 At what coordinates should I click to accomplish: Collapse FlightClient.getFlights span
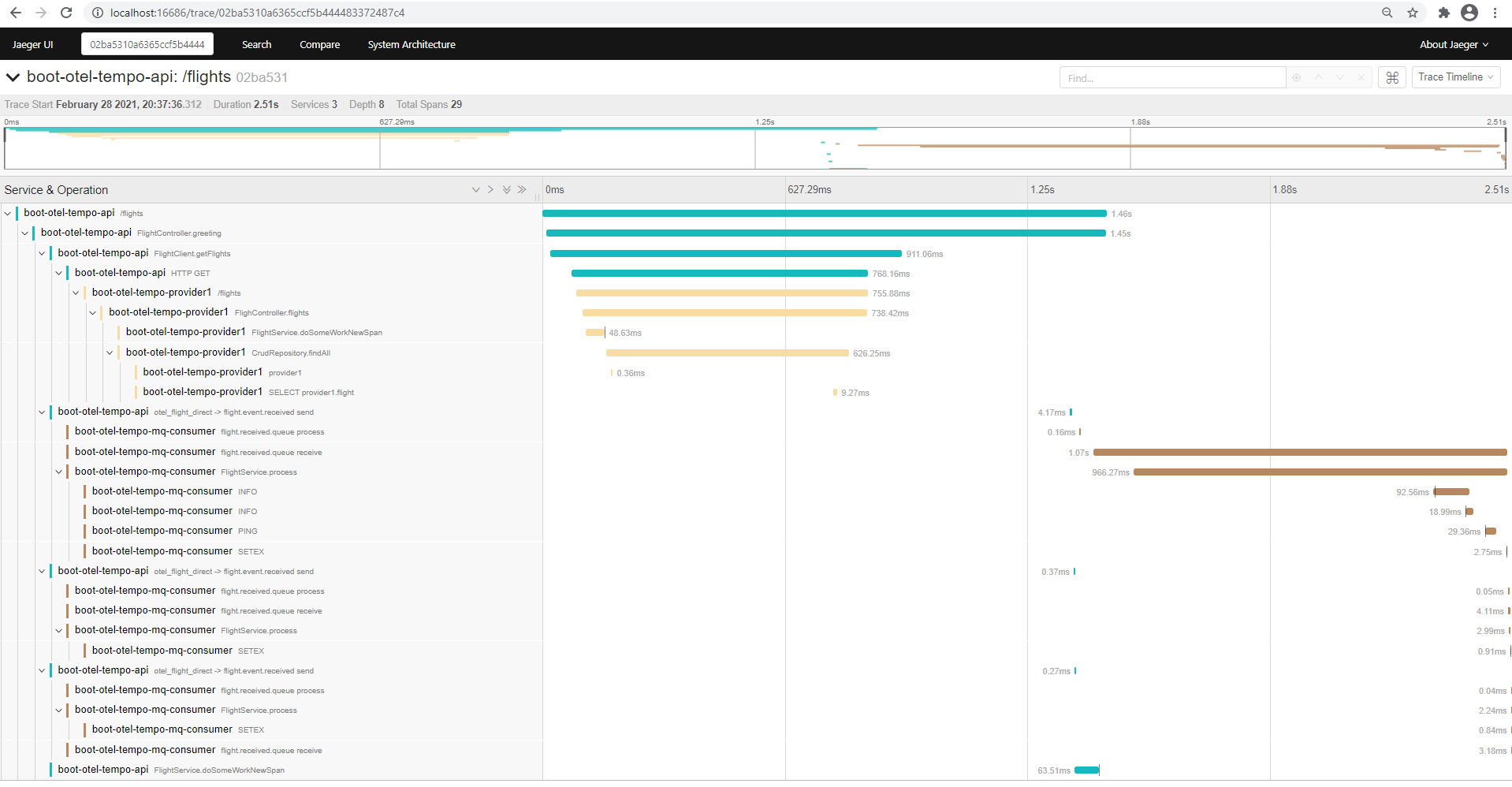coord(42,253)
